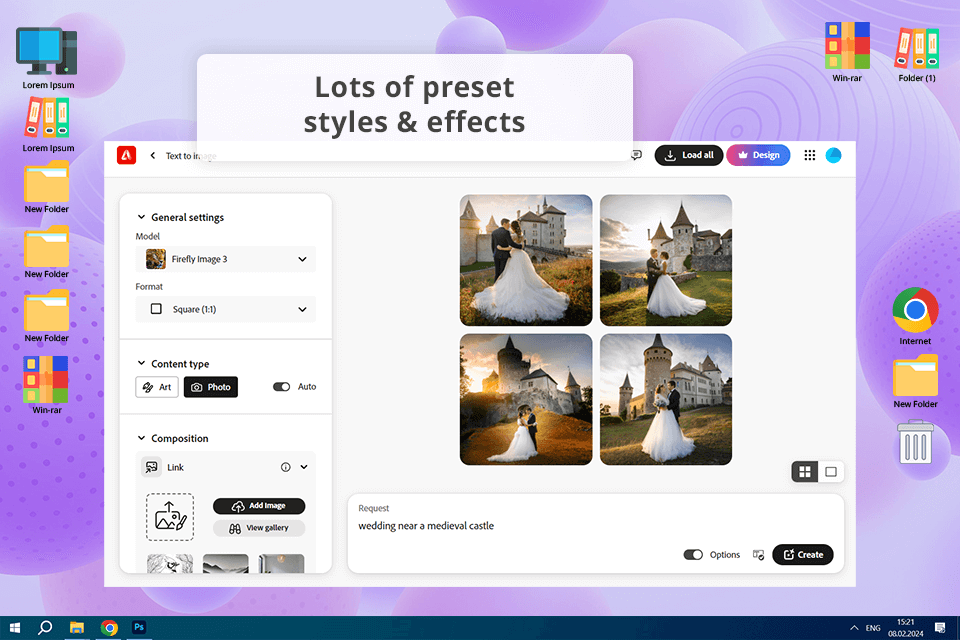Open the New Folder under right Chrome icon
The width and height of the screenshot is (960, 640).
[915, 382]
